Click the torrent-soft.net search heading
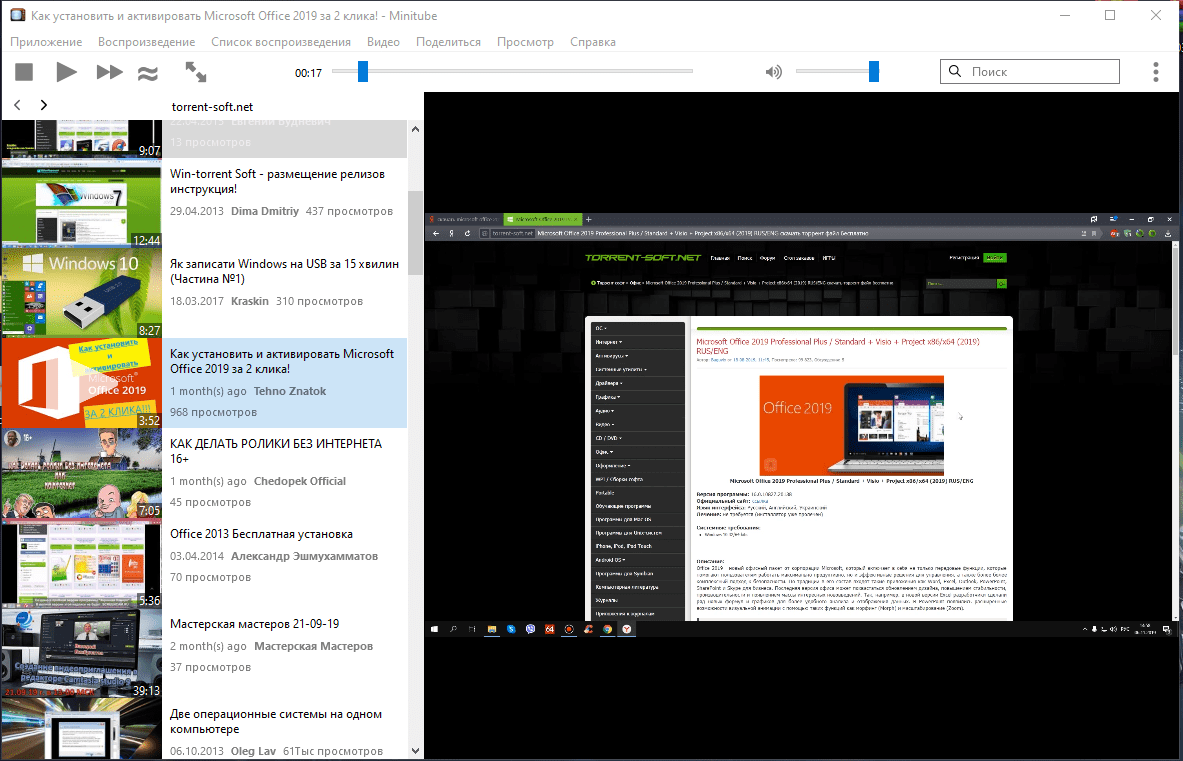 (x=212, y=107)
